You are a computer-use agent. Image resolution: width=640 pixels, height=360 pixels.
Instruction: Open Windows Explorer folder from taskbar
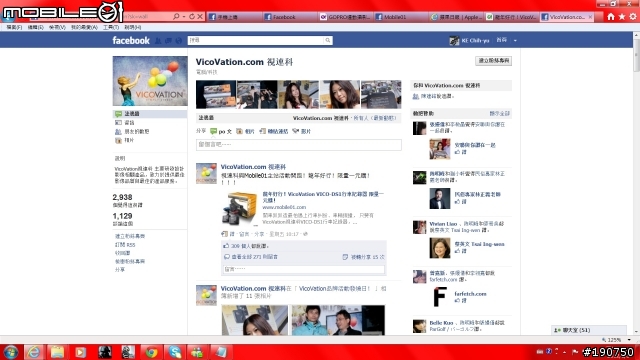tap(57, 352)
